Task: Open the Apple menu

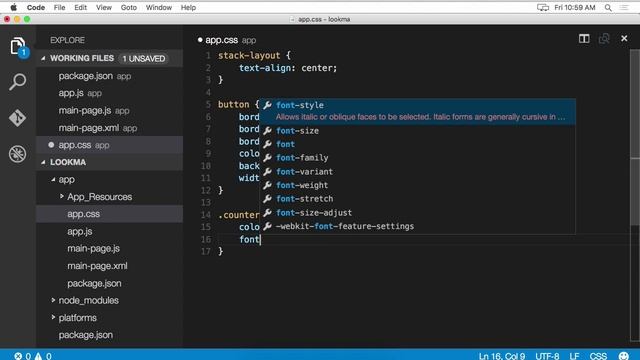Action: pyautogui.click(x=13, y=7)
